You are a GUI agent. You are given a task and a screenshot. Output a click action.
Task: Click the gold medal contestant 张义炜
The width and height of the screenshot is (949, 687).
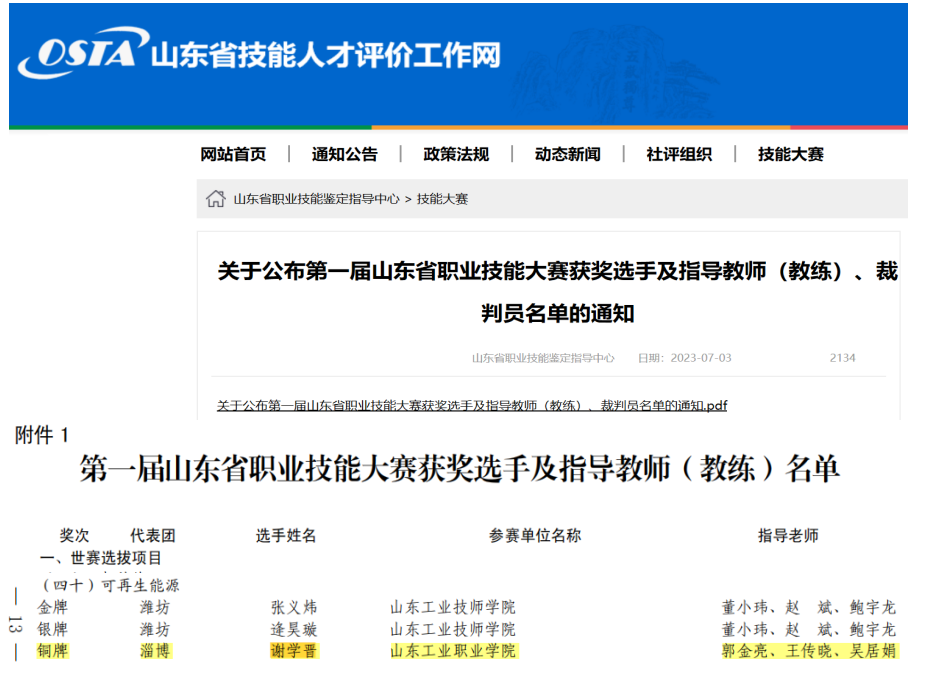[x=293, y=607]
